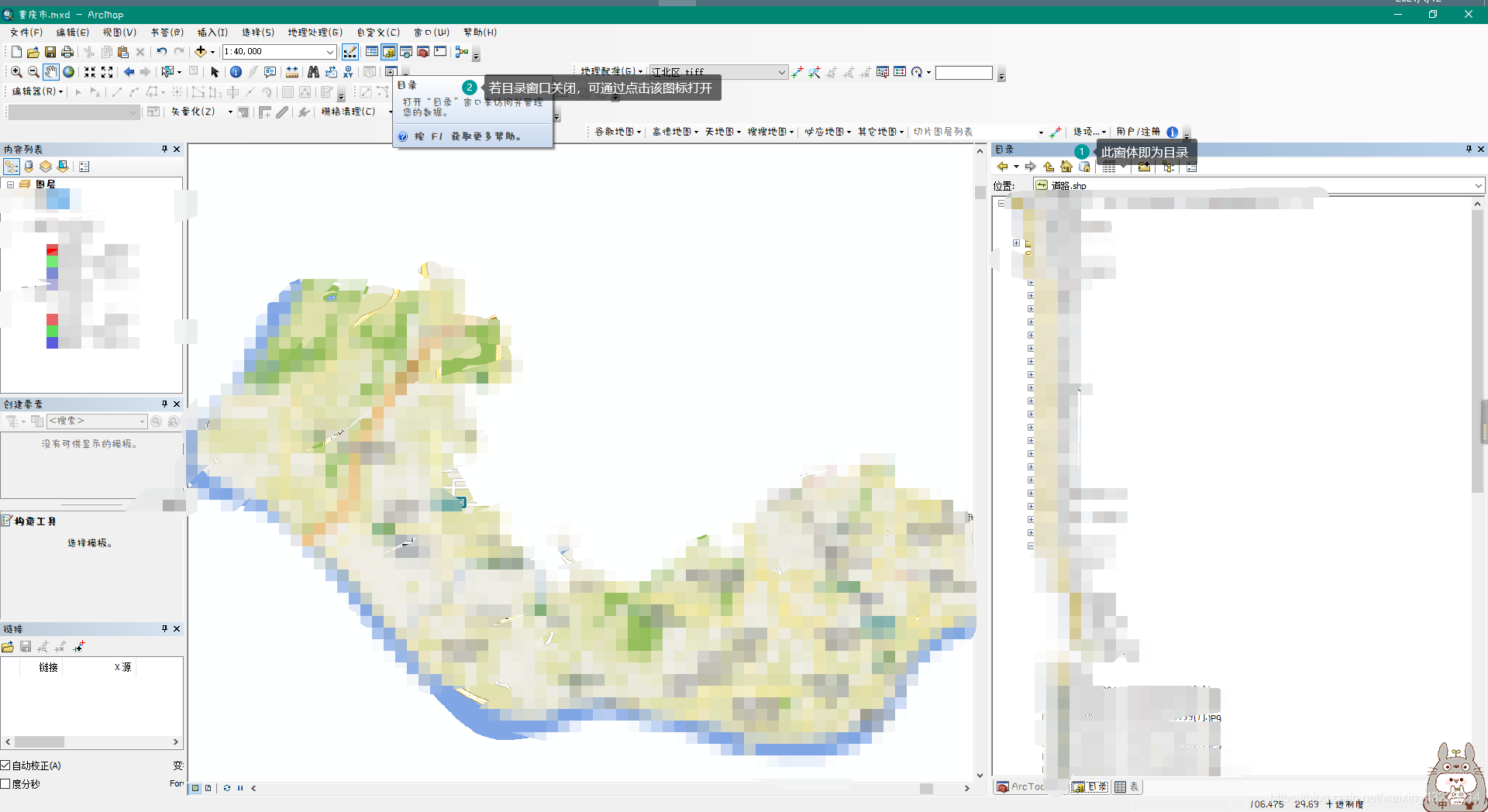Open the Search window icon
Viewport: 1488px width, 812px height.
point(406,52)
